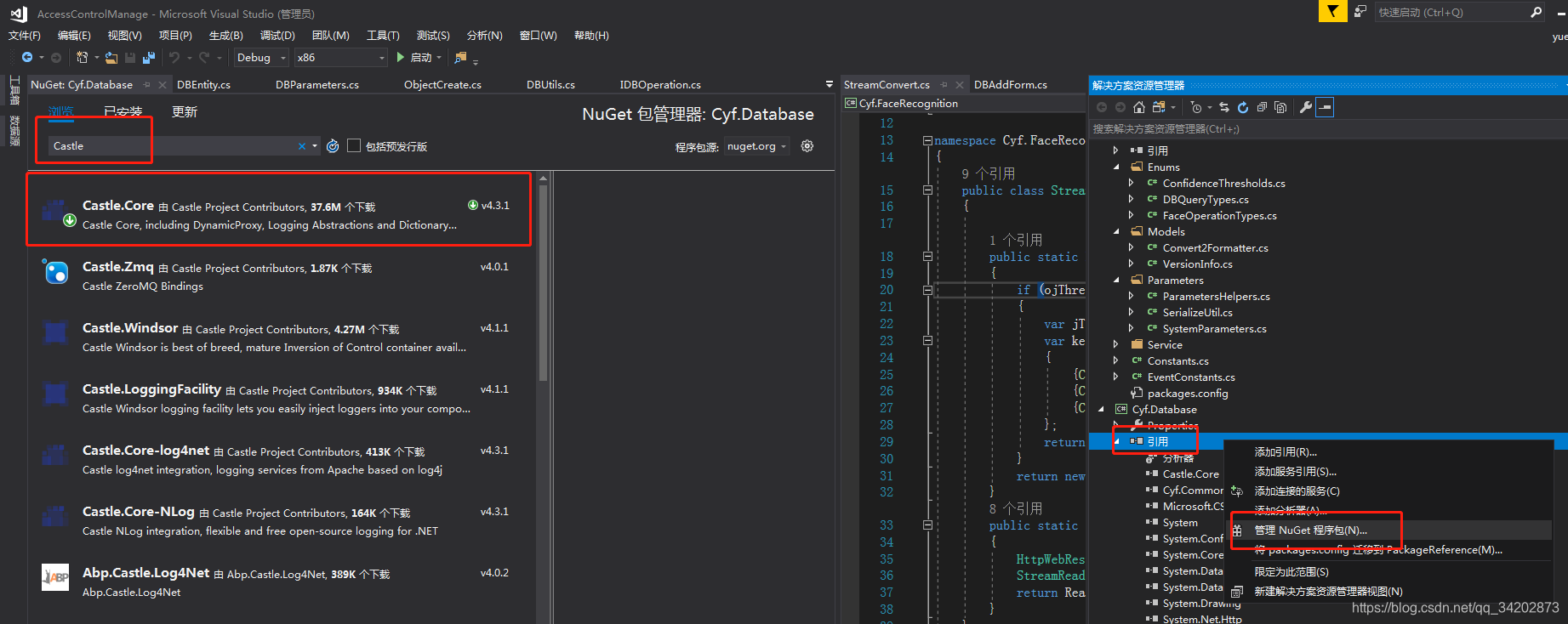
Task: Clear the Castle search text with the X
Action: [302, 146]
